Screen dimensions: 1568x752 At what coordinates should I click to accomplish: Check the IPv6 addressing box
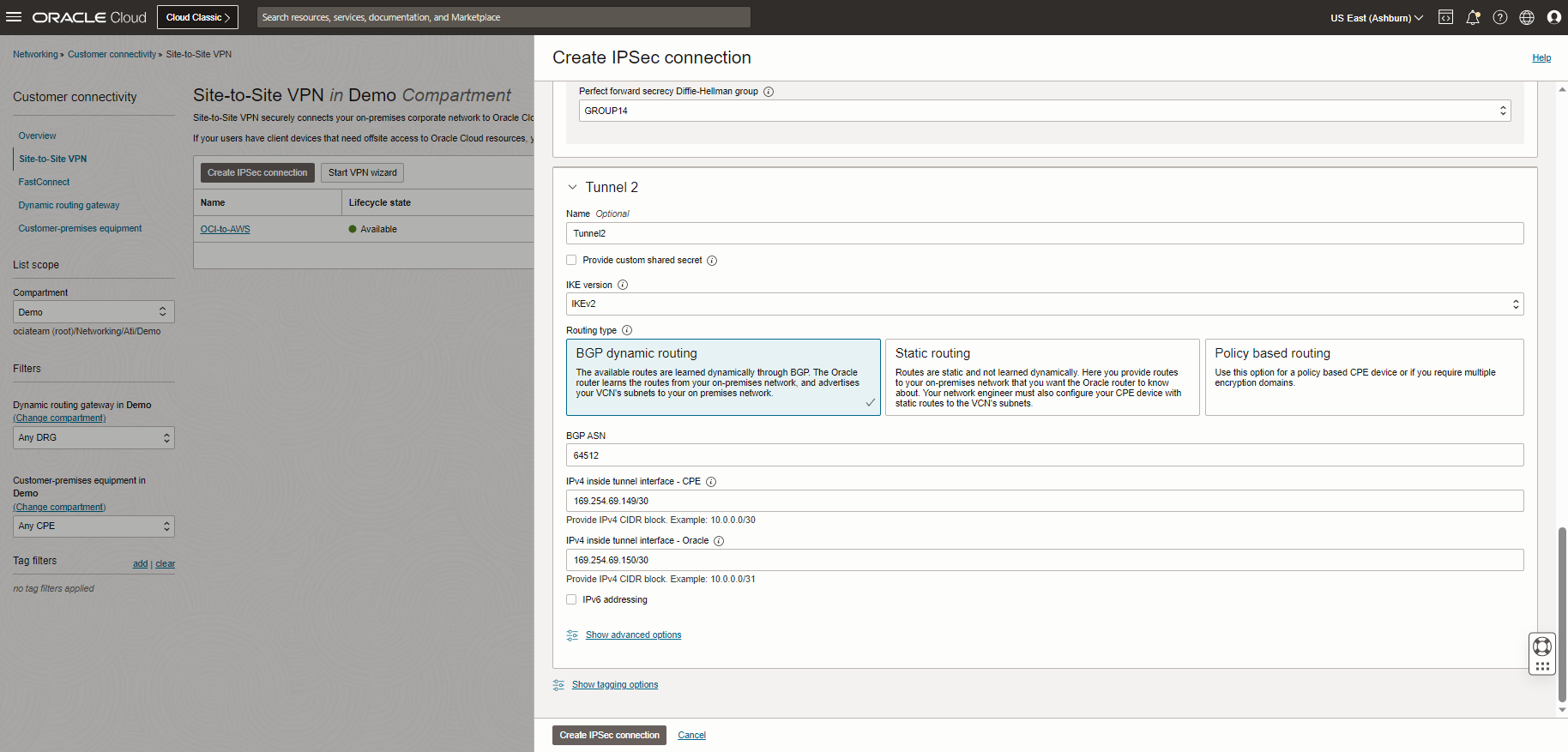click(571, 599)
